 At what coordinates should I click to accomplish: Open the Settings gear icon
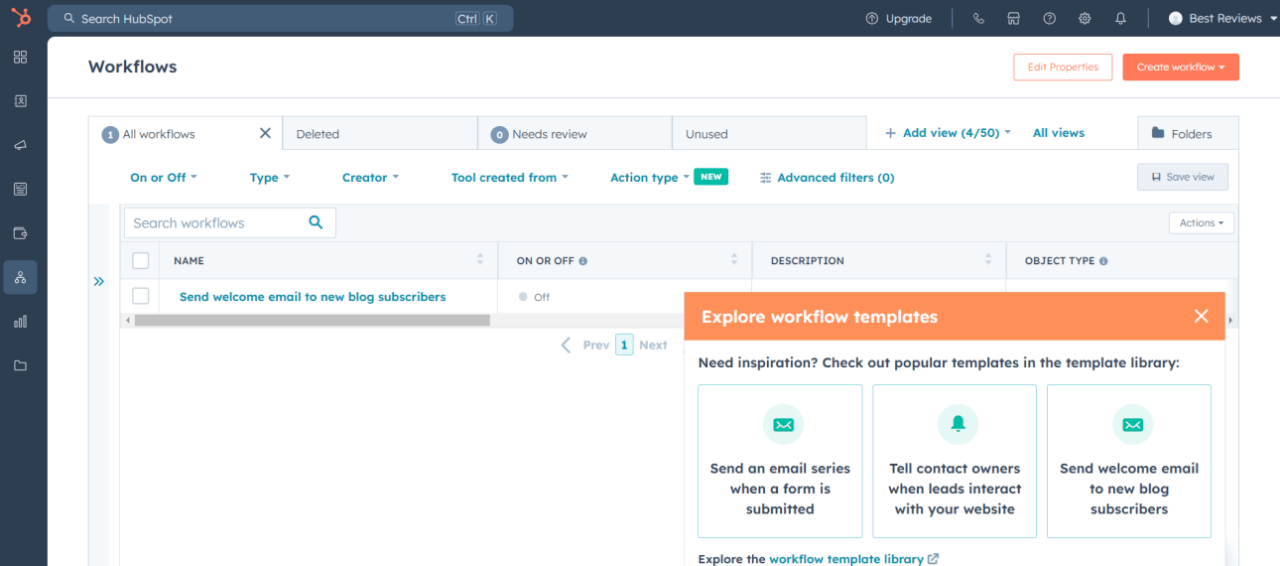1085,18
